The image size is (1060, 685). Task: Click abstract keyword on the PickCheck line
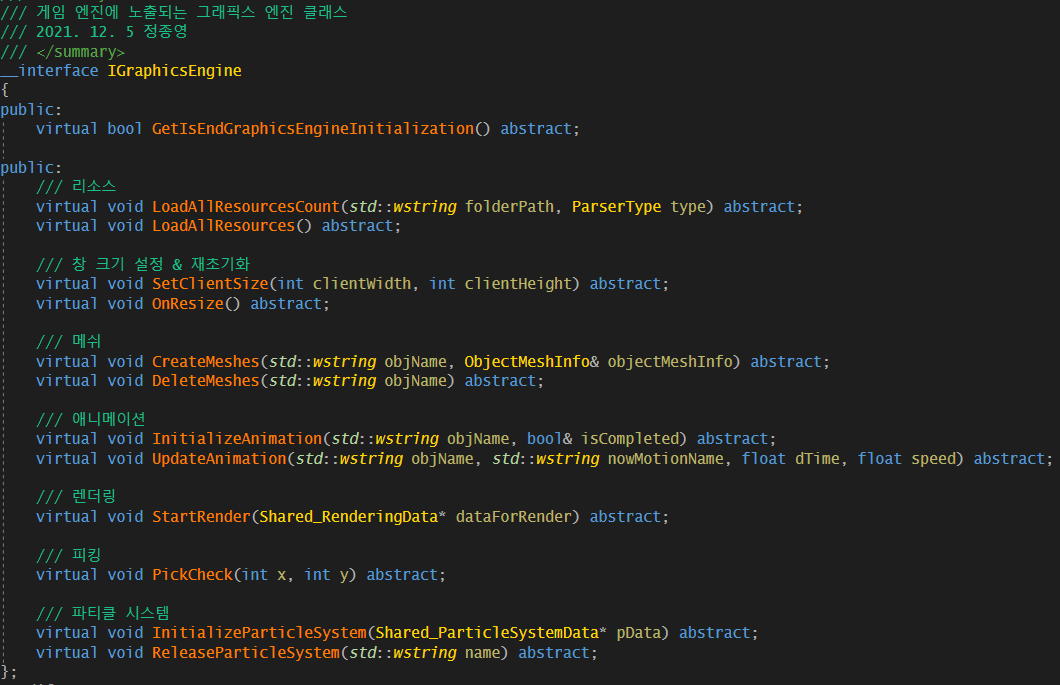tap(402, 575)
